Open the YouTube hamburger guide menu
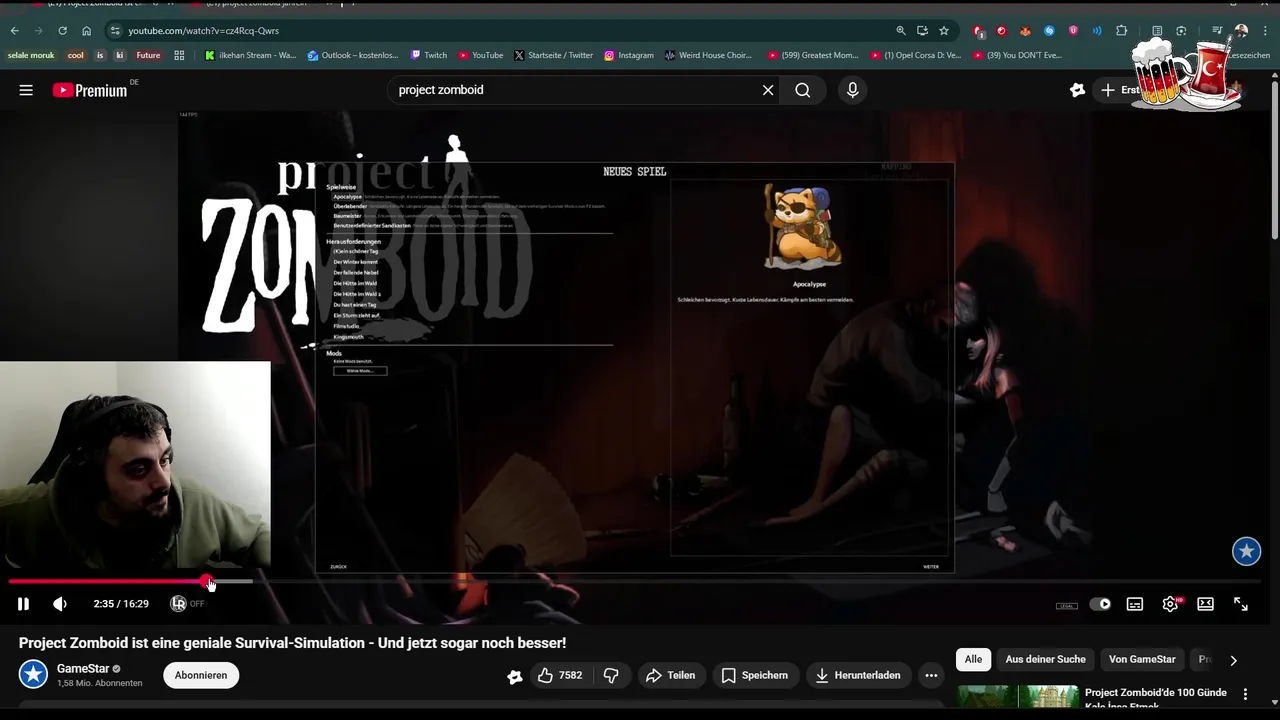Viewport: 1280px width, 720px height. (26, 90)
